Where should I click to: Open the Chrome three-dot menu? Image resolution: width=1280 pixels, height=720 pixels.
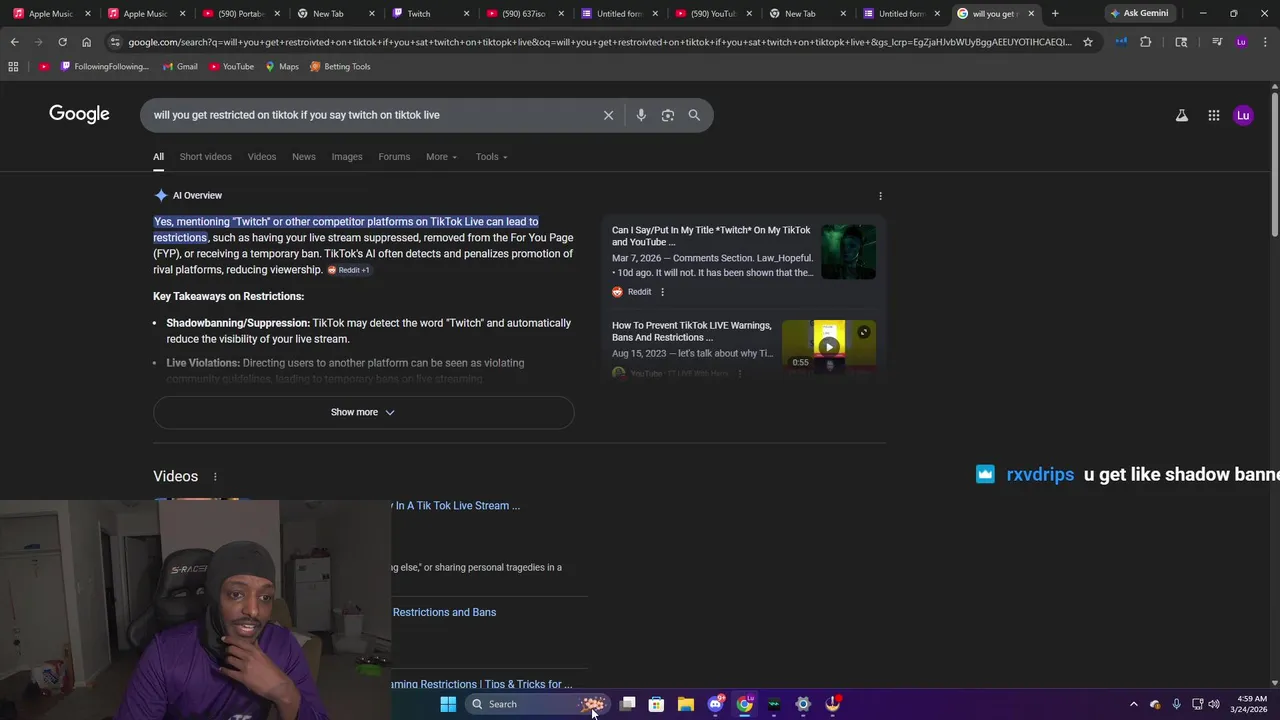pos(1265,42)
